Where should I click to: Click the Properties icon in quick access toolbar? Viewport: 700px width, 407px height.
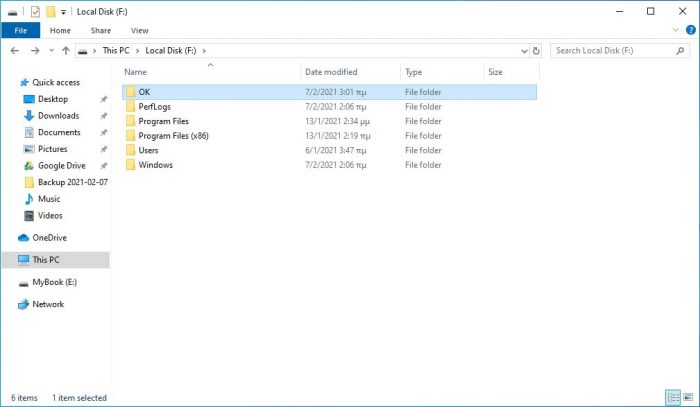(x=35, y=11)
